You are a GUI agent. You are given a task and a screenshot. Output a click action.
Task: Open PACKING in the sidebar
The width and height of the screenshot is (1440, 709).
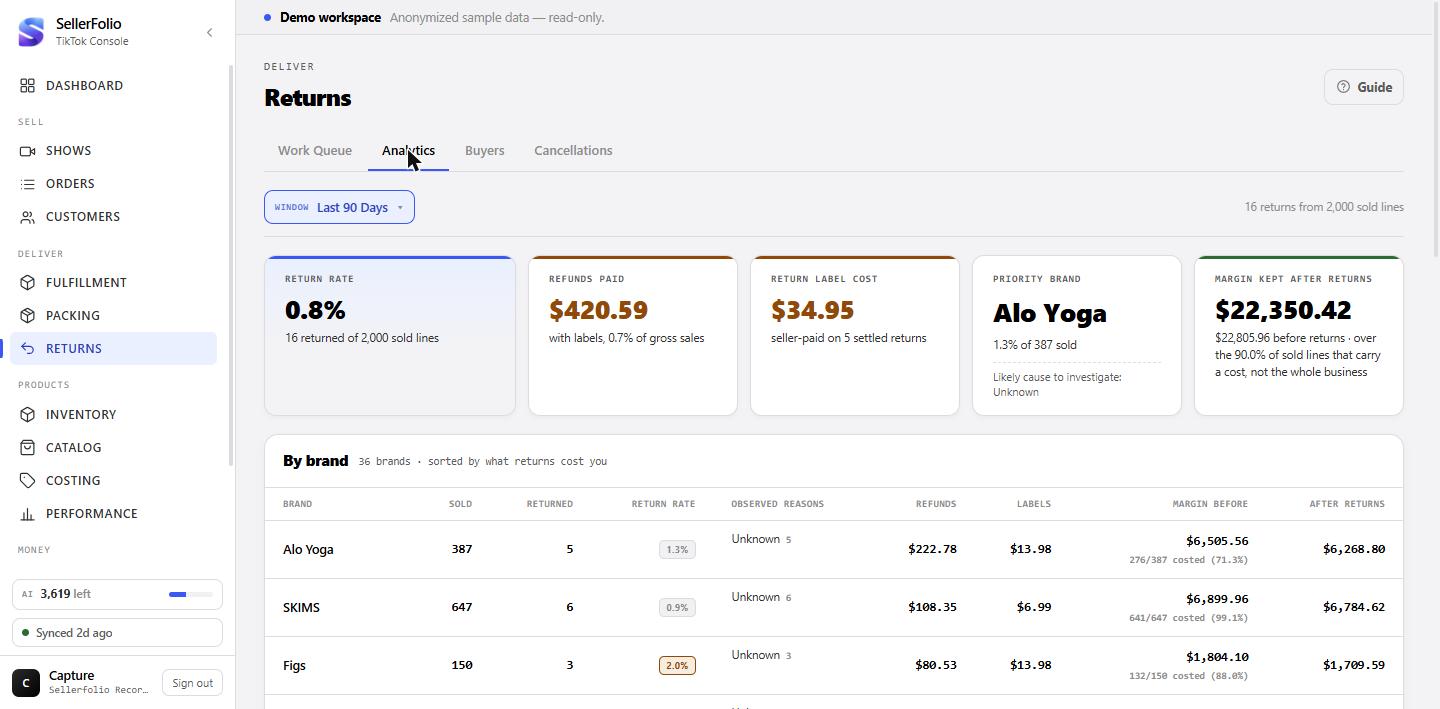(113, 316)
